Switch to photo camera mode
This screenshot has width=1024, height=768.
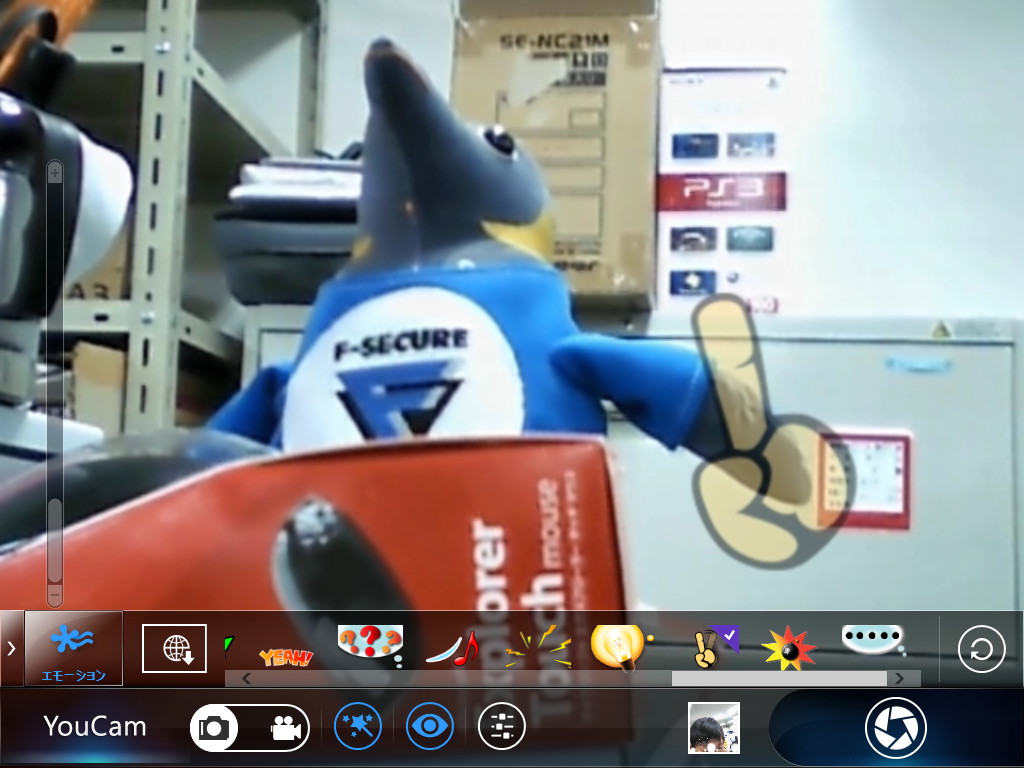coord(214,727)
